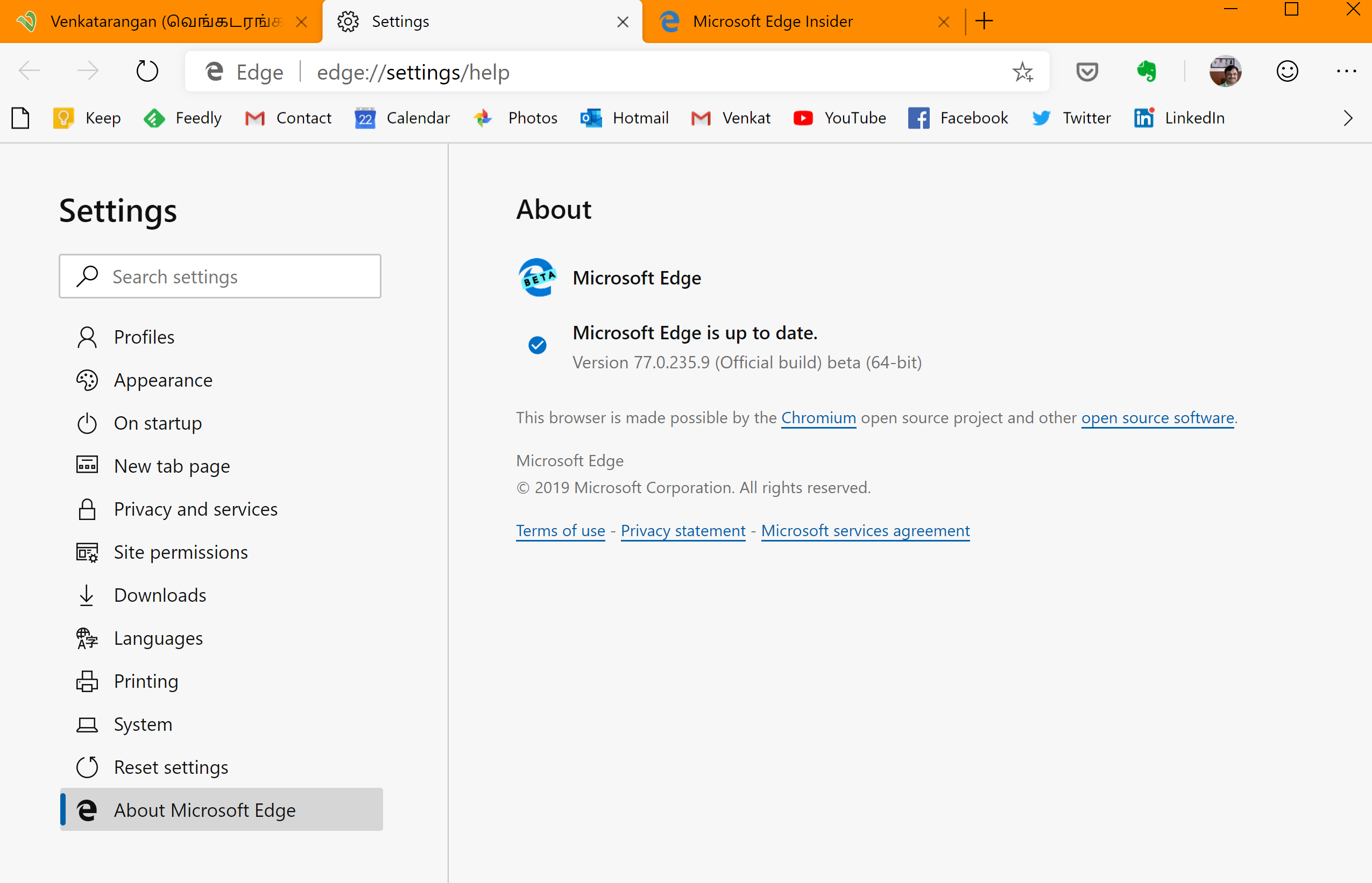Open the send feedback smiley icon
The image size is (1372, 883).
tap(1286, 71)
